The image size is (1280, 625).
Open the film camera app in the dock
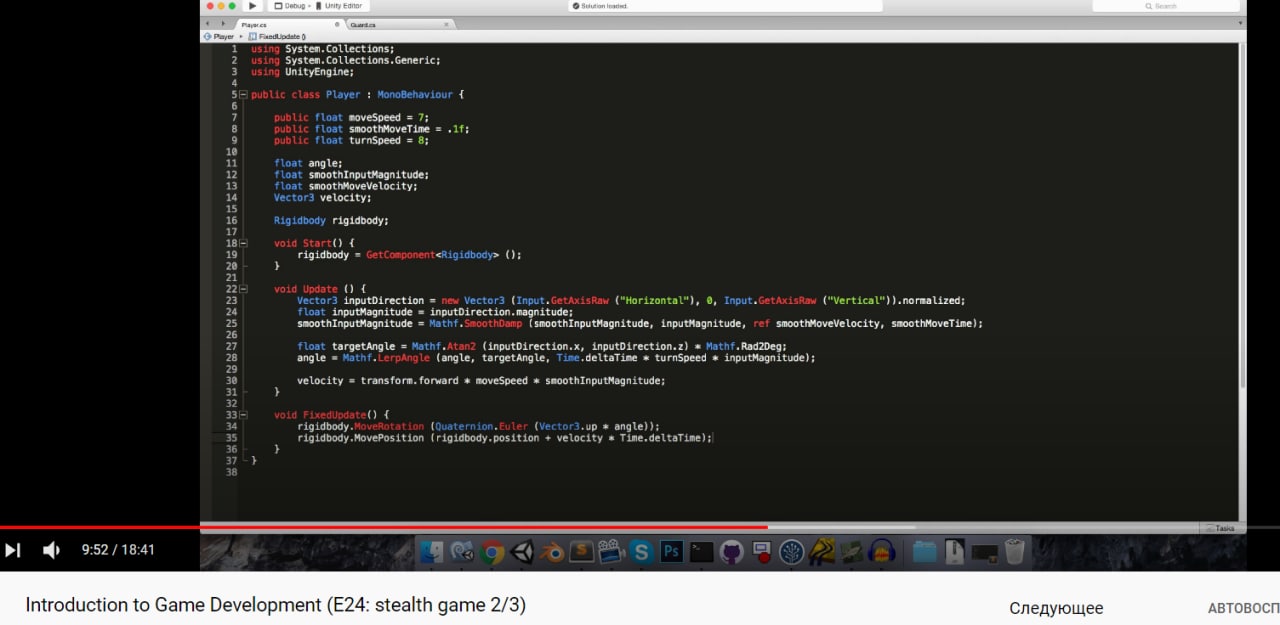click(x=611, y=552)
